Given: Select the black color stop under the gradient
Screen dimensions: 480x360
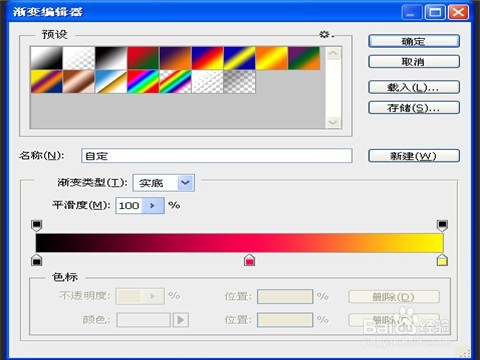Looking at the screenshot, I should pyautogui.click(x=37, y=260).
